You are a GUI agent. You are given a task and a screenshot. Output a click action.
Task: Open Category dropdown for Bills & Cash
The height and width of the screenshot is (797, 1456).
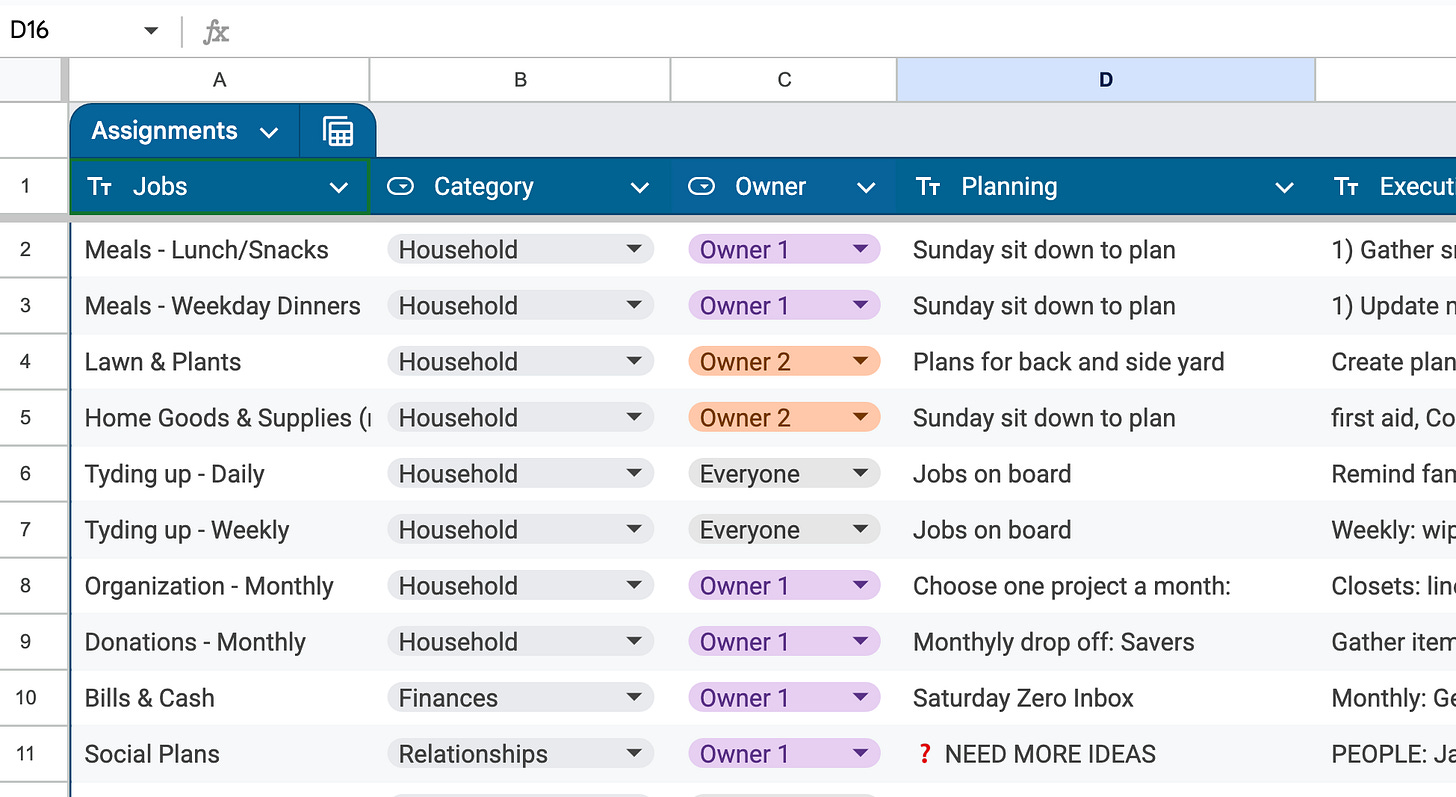point(634,697)
